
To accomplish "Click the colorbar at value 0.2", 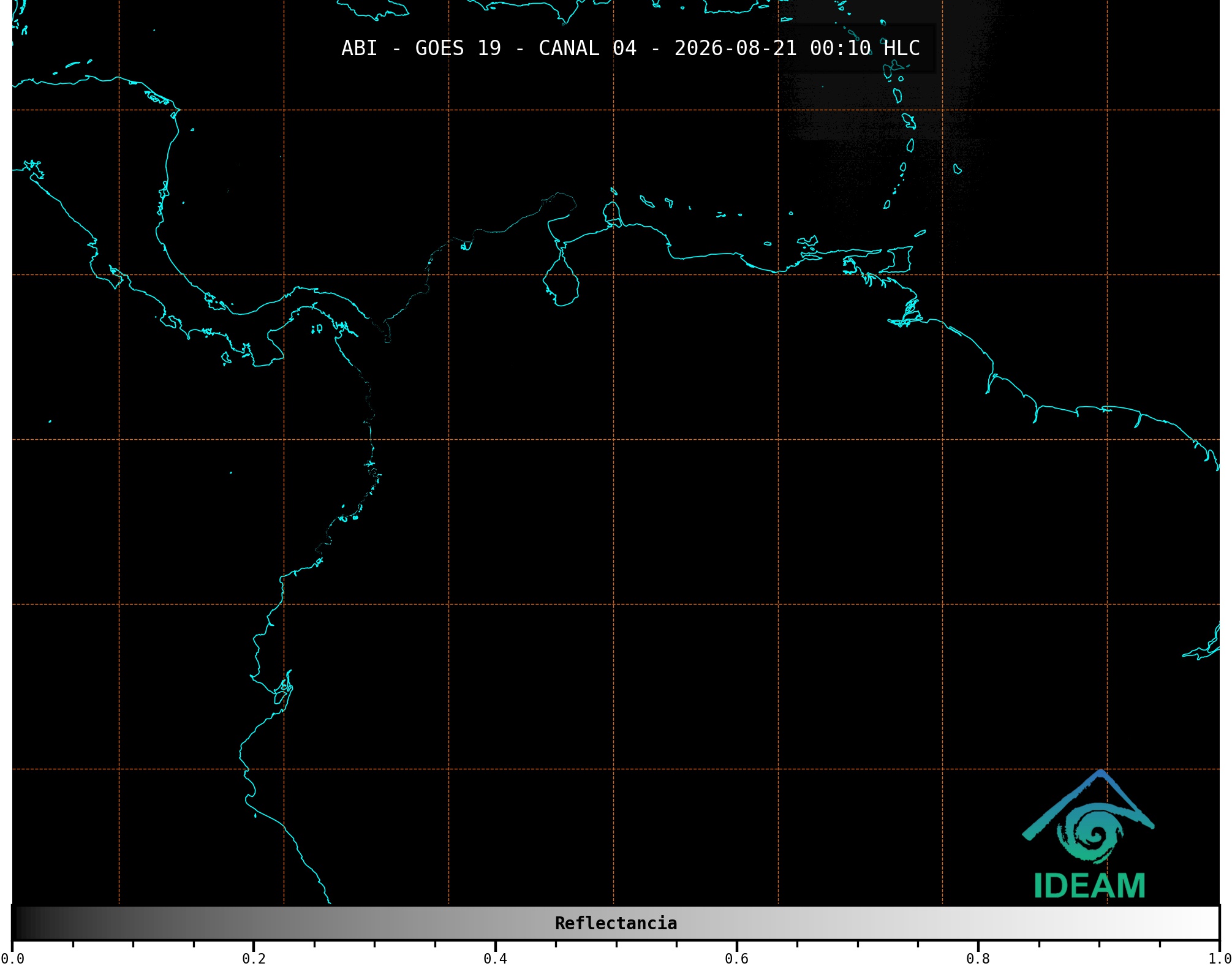I will (x=254, y=923).
